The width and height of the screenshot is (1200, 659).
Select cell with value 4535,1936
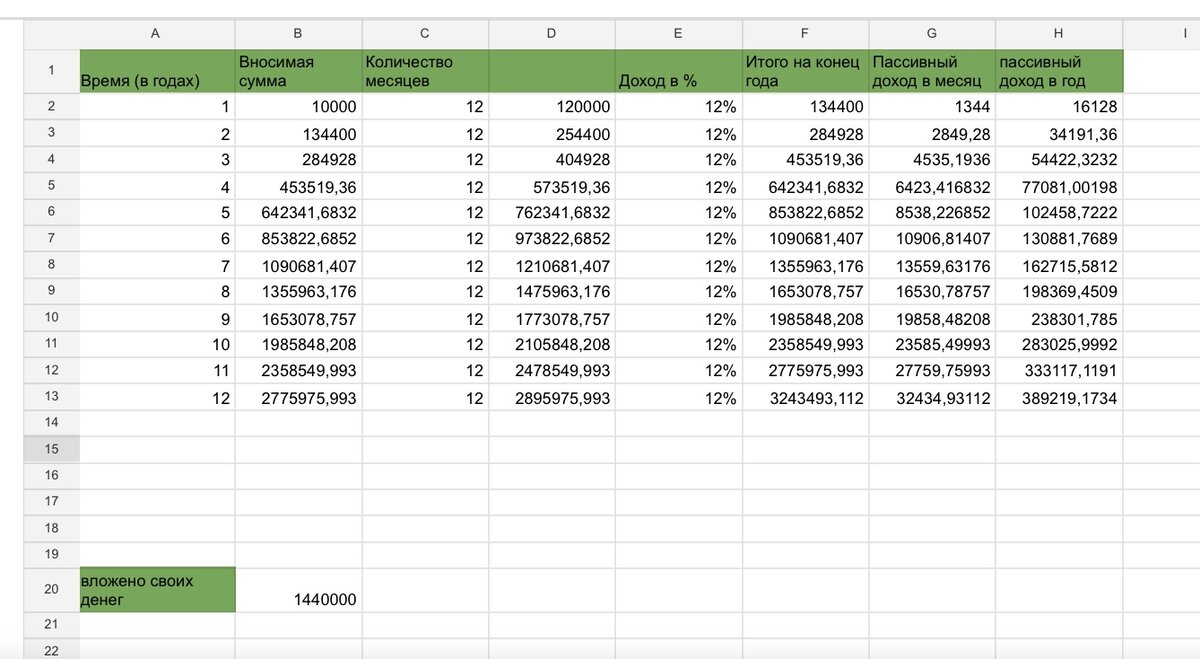(932, 160)
